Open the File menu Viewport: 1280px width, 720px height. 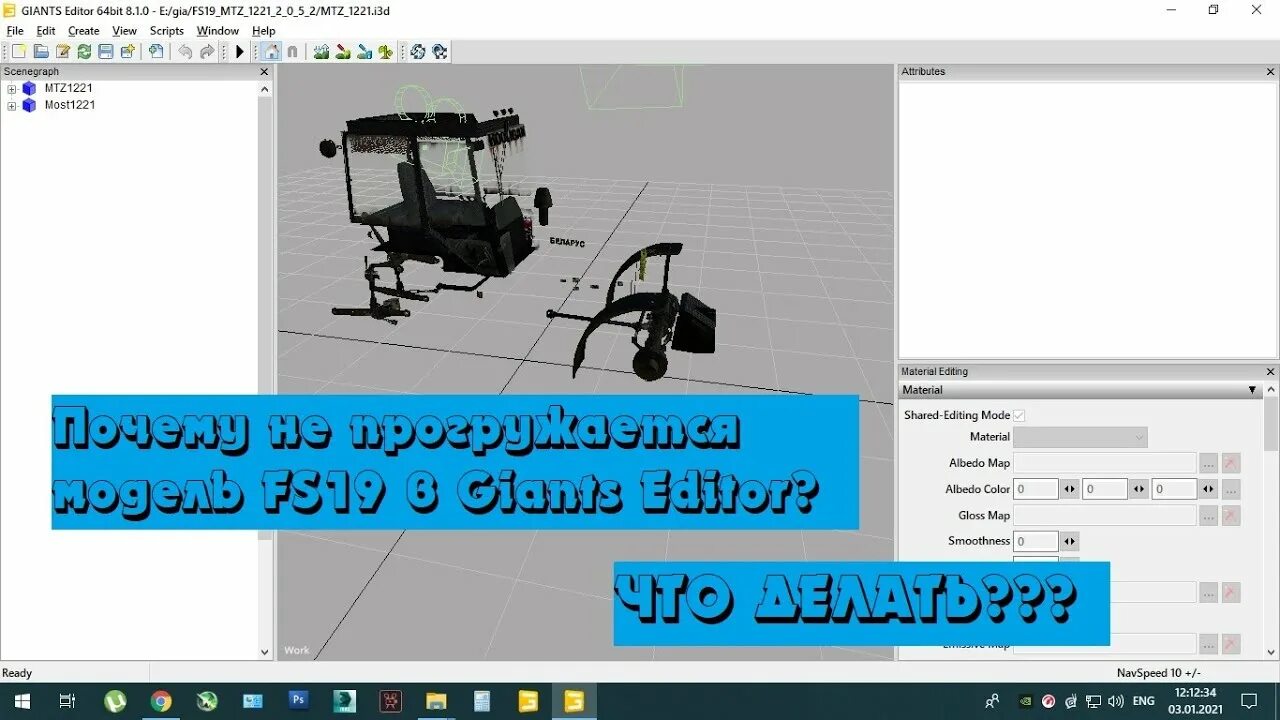tap(15, 31)
